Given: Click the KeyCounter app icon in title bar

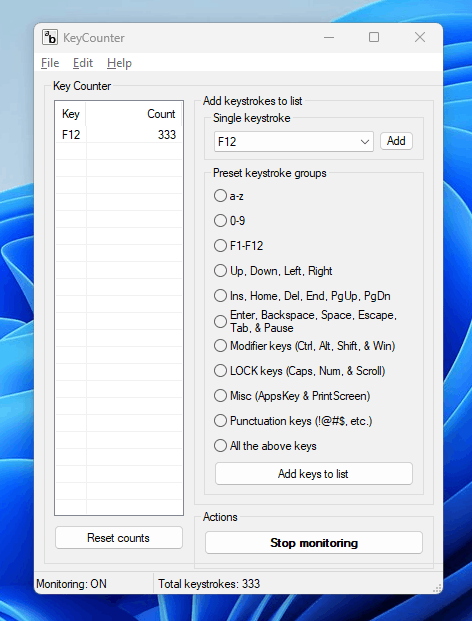Looking at the screenshot, I should (x=50, y=38).
